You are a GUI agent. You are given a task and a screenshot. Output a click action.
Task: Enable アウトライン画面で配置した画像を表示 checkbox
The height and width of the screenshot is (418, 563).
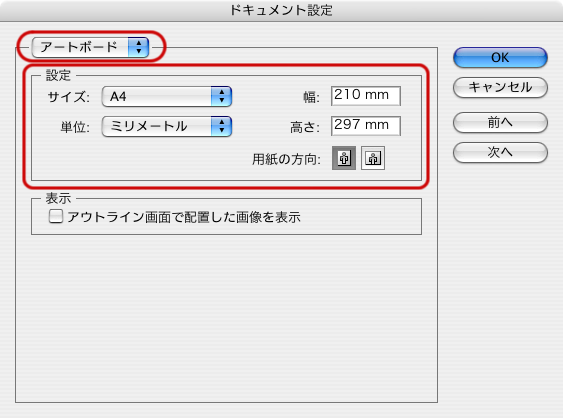tap(56, 217)
